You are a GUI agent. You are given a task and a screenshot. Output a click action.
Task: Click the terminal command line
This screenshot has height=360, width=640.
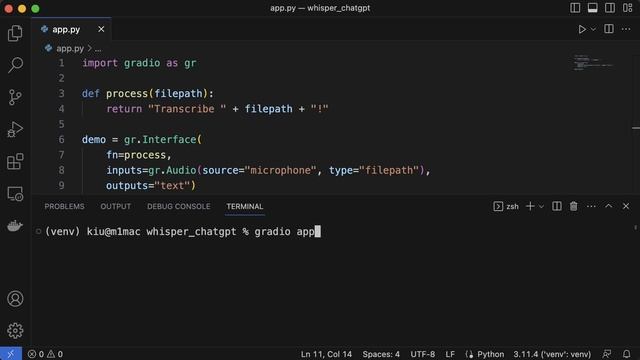pos(183,232)
